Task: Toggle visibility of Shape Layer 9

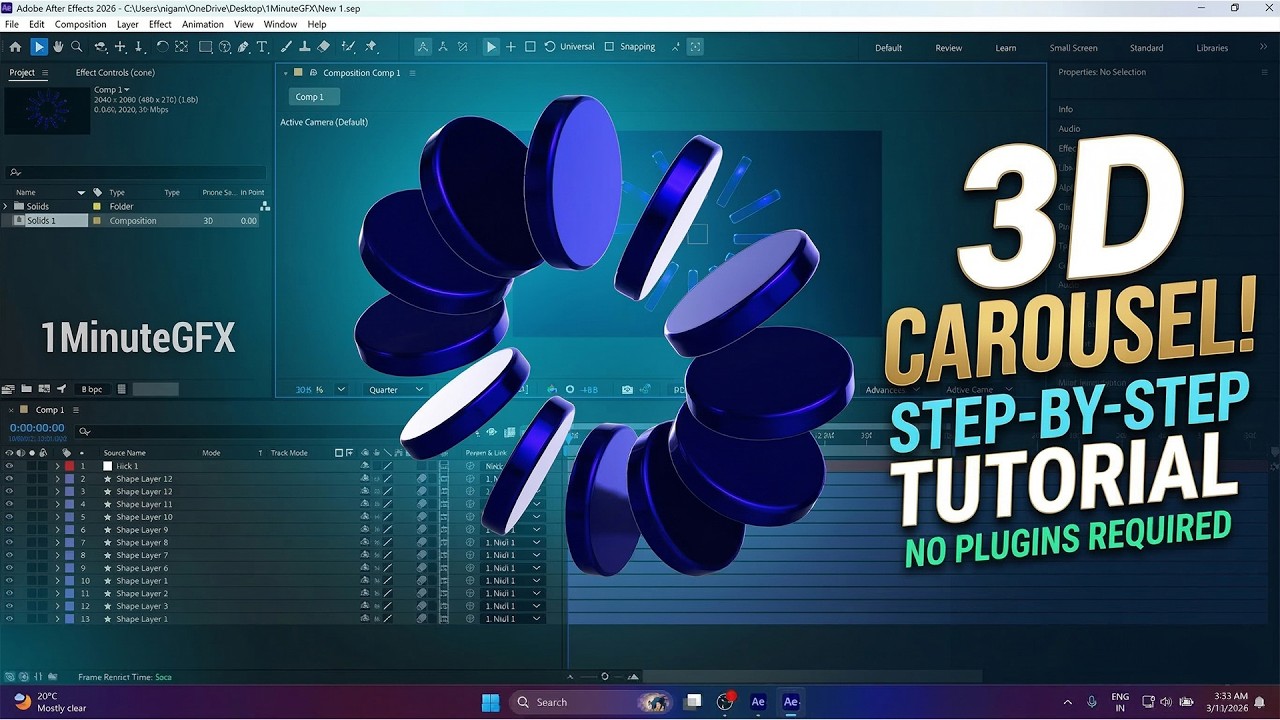Action: click(9, 530)
